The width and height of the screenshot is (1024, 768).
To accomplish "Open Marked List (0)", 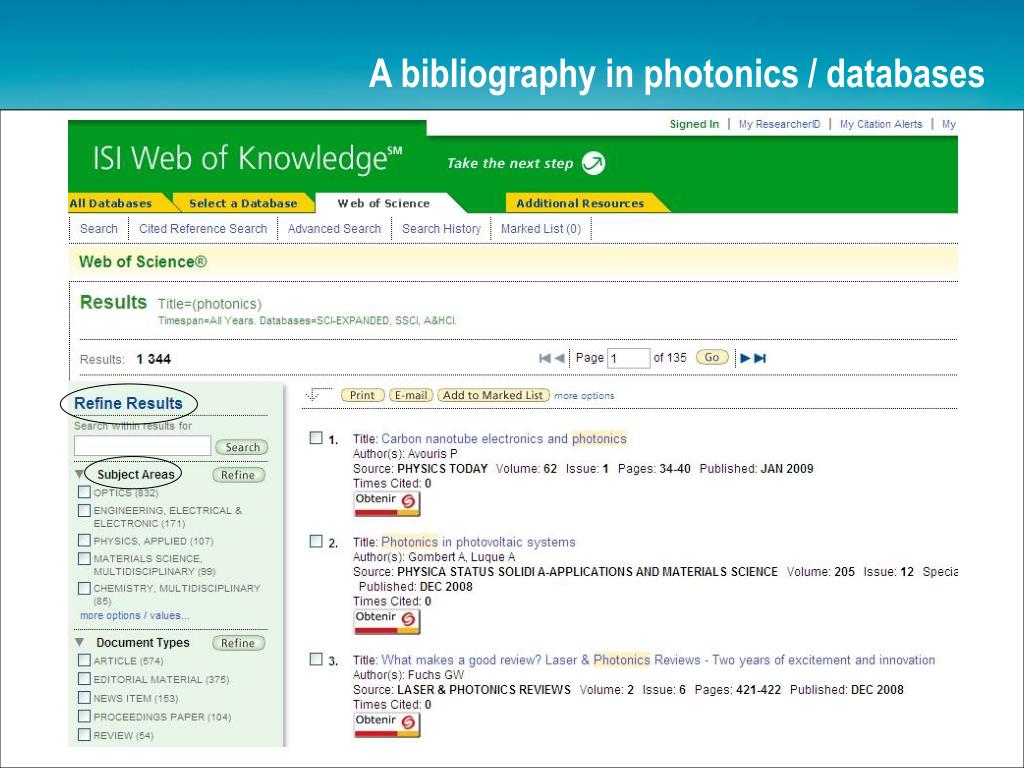I will 541,229.
